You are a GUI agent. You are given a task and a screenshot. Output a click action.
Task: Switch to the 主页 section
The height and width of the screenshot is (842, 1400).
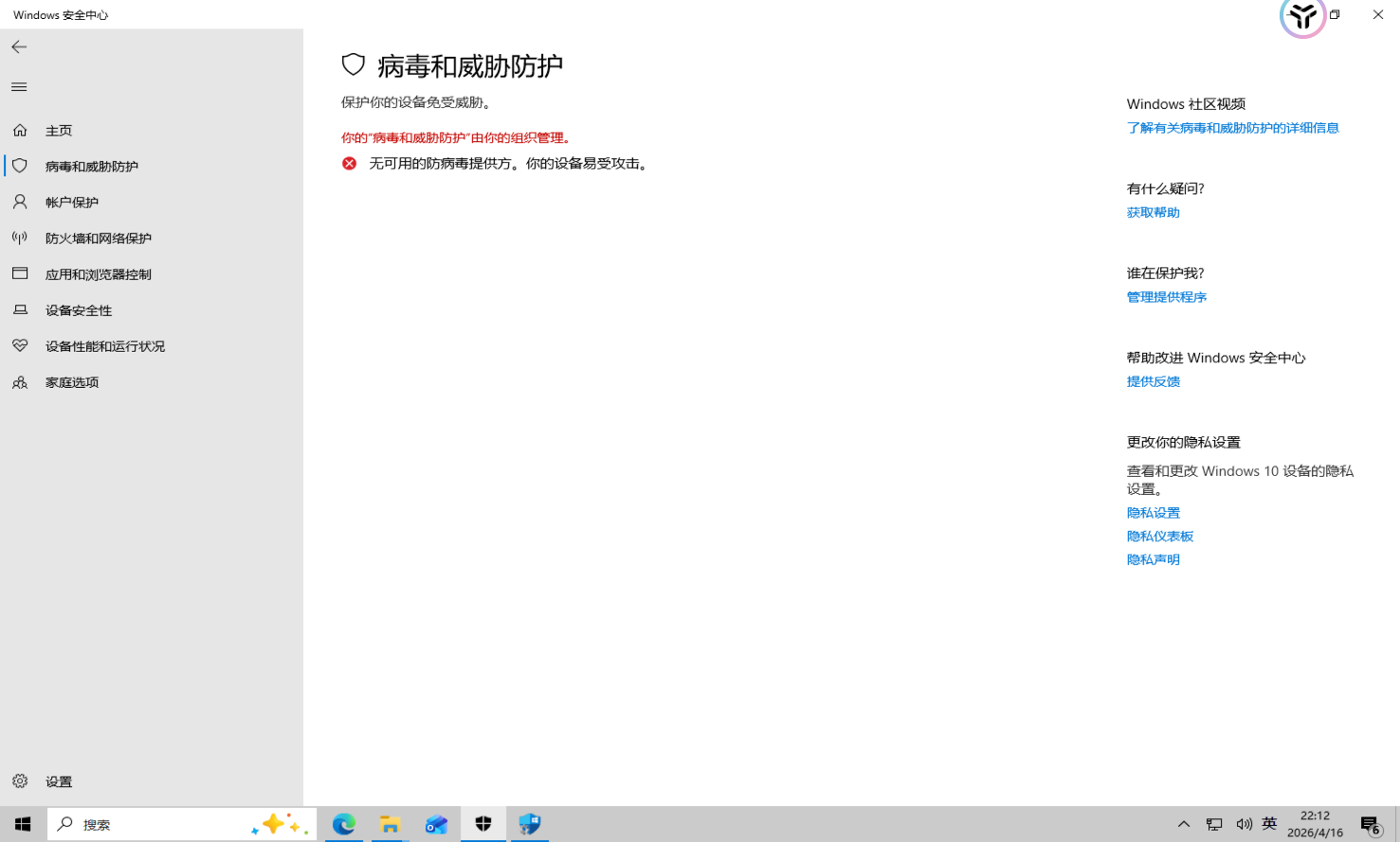point(59,130)
